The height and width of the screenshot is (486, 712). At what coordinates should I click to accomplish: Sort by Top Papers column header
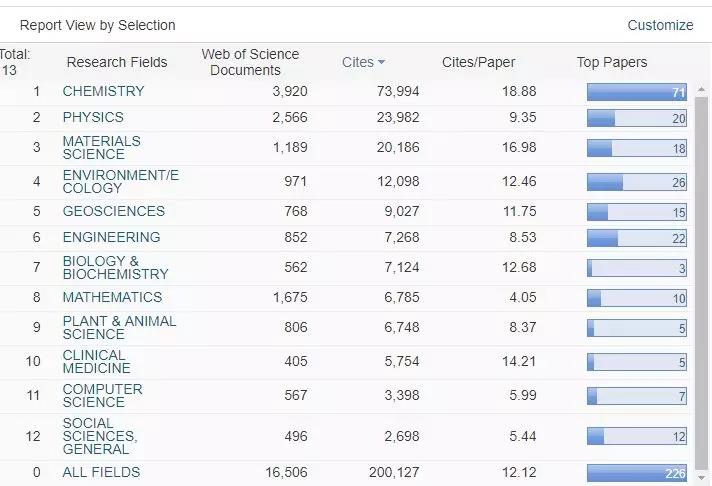(x=611, y=62)
